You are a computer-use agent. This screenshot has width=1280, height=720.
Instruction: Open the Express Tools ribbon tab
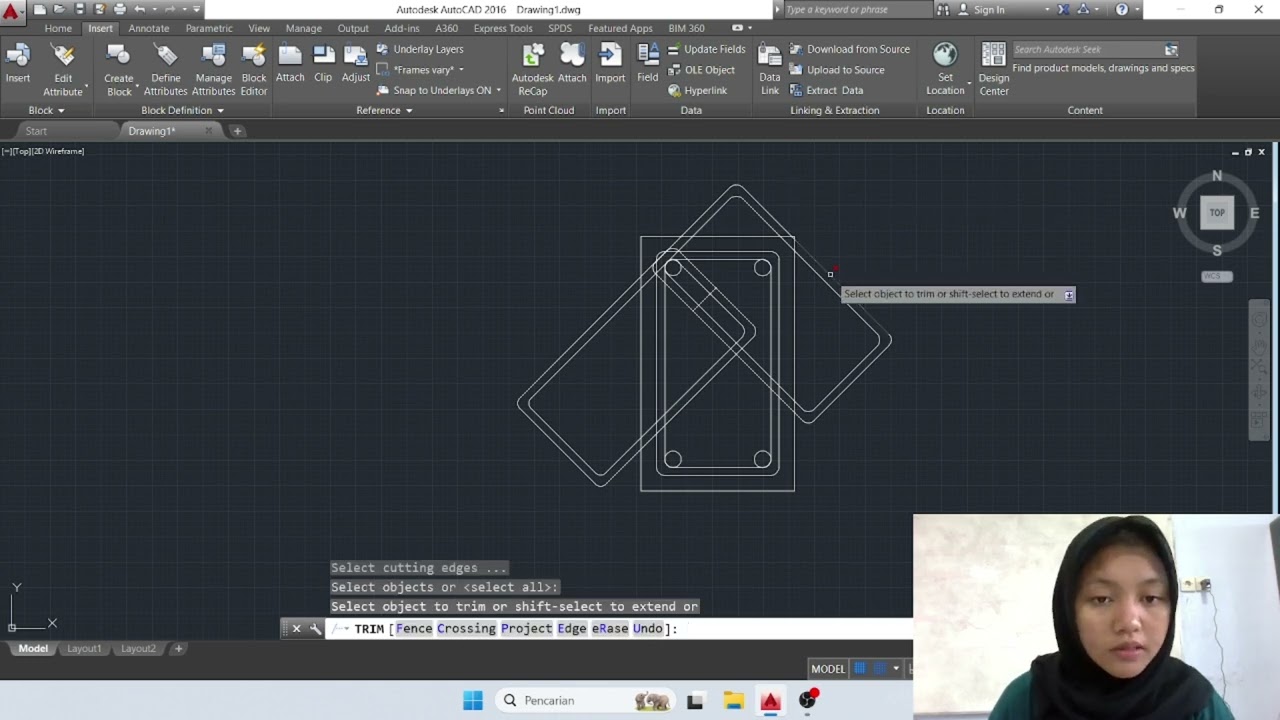tap(503, 28)
